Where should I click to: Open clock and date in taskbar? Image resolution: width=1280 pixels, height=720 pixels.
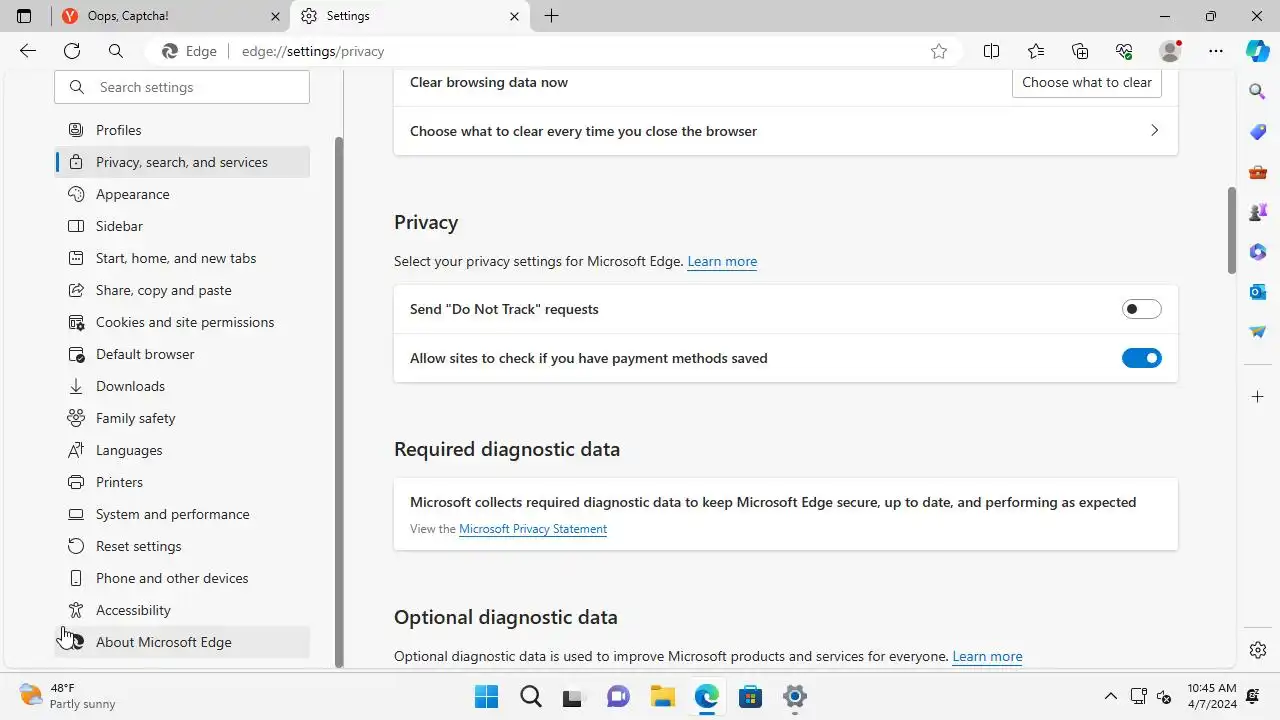click(1212, 696)
